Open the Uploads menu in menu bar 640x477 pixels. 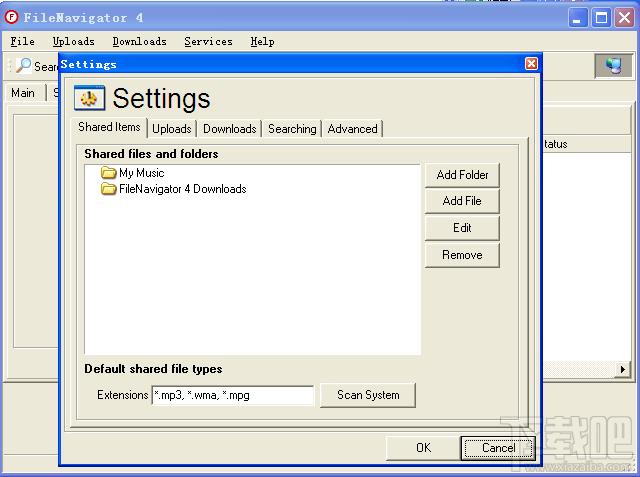(73, 42)
